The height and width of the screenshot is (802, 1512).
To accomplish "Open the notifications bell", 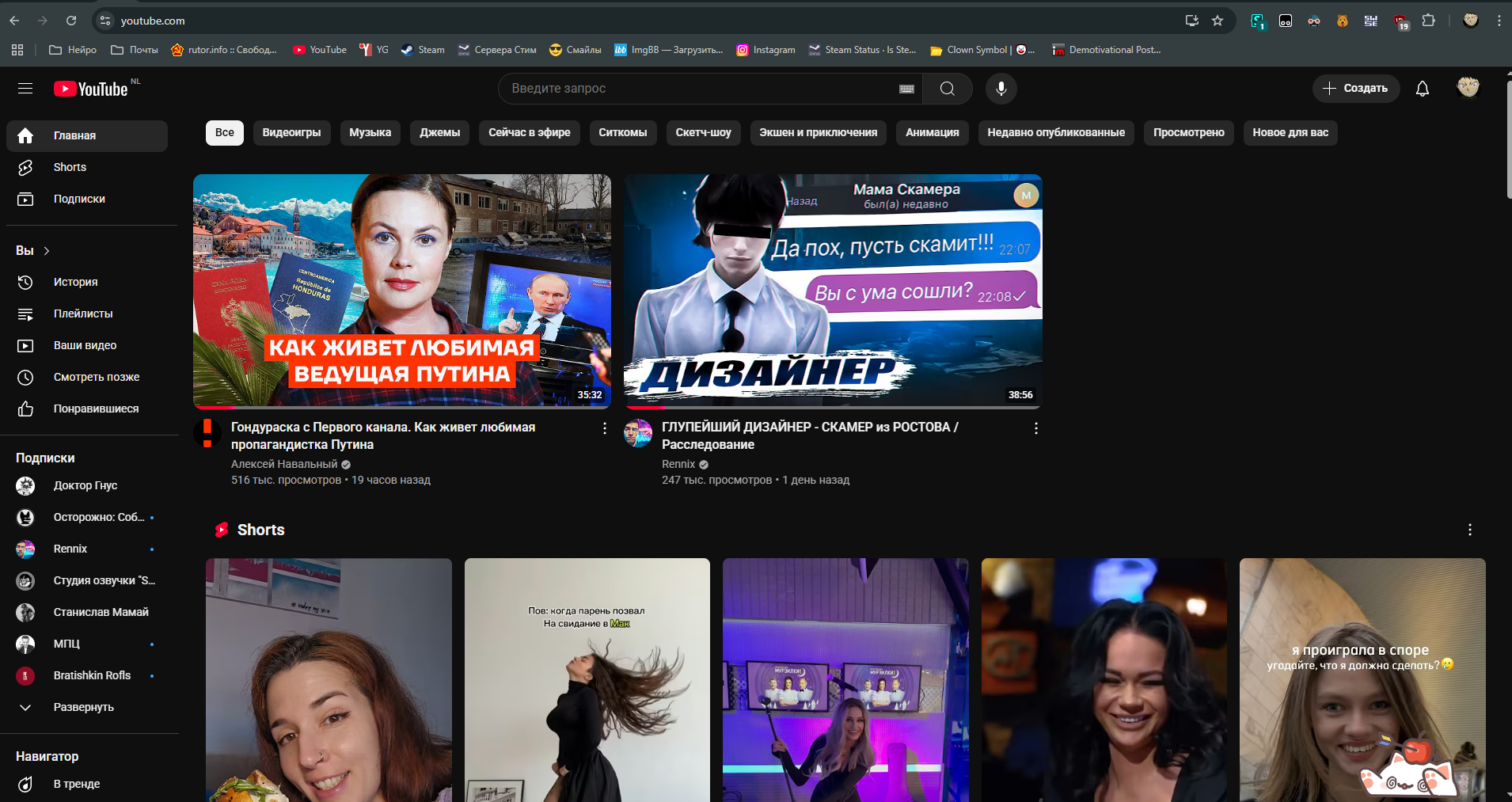I will point(1422,89).
